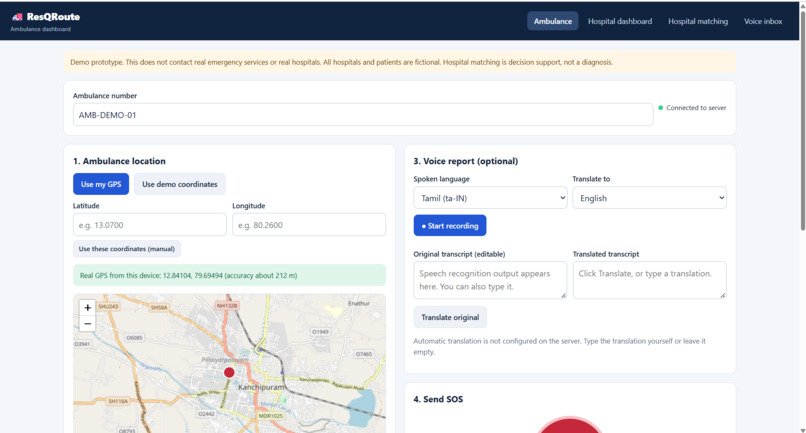Focus the Ambulance number input field
Viewport: 806px width, 433px height.
(363, 115)
